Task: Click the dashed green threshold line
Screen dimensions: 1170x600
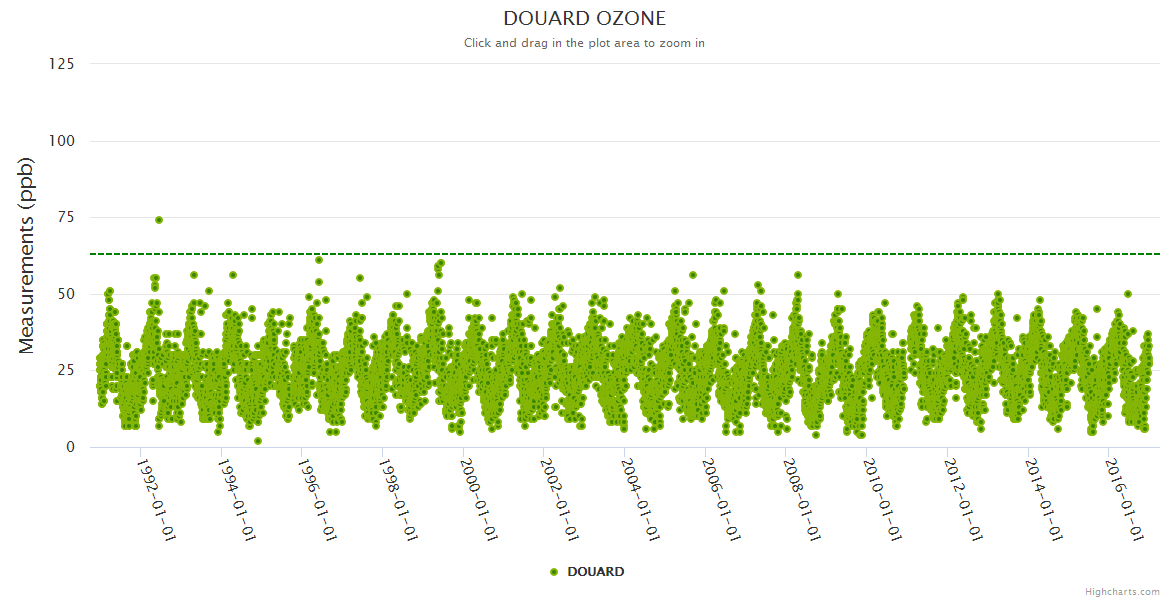Action: pos(700,254)
